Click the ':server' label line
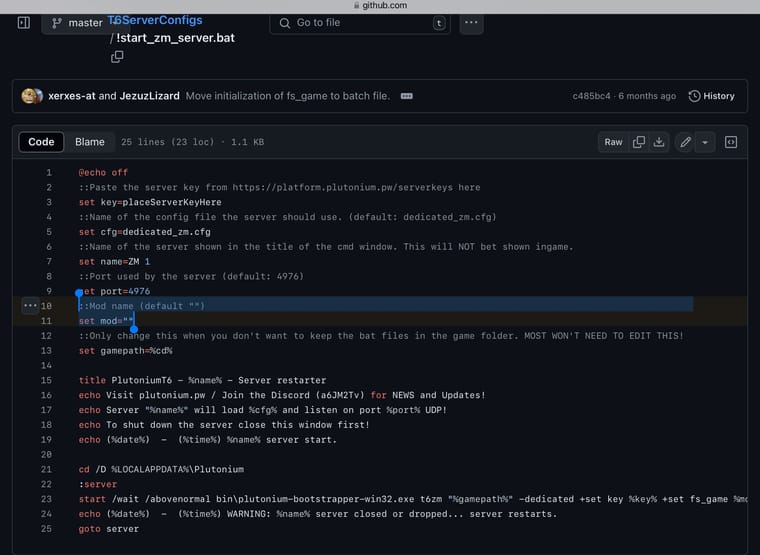Screen dimensions: 760x555 click(98, 484)
